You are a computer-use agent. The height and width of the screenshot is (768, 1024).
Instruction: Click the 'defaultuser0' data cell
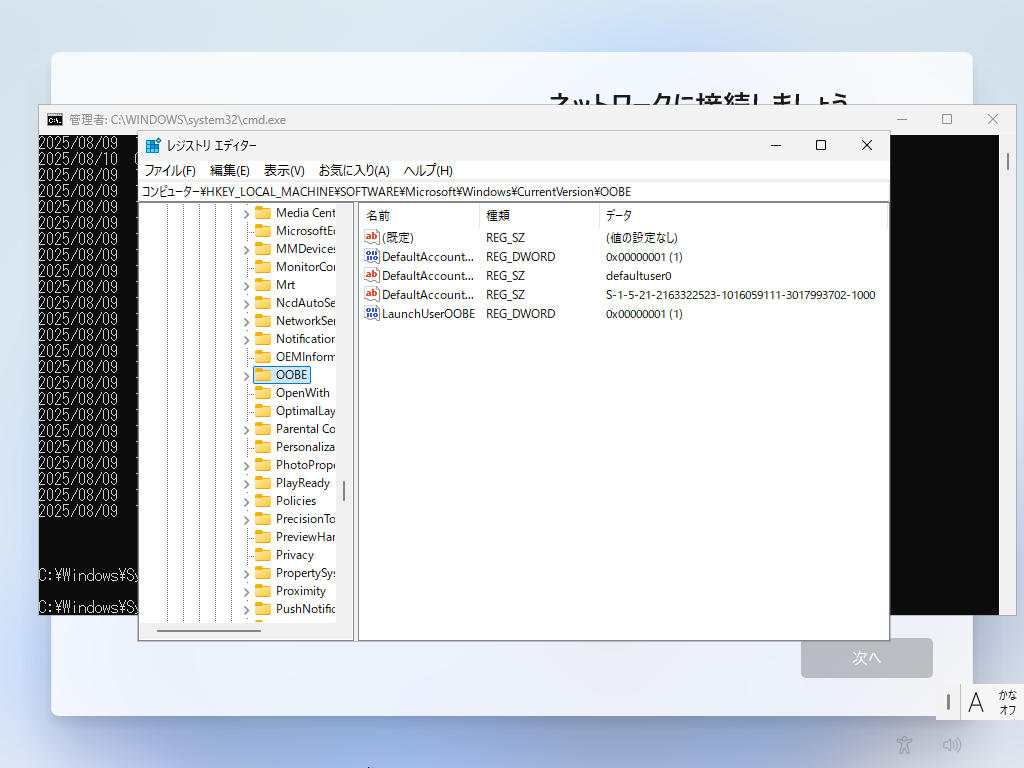tap(638, 276)
